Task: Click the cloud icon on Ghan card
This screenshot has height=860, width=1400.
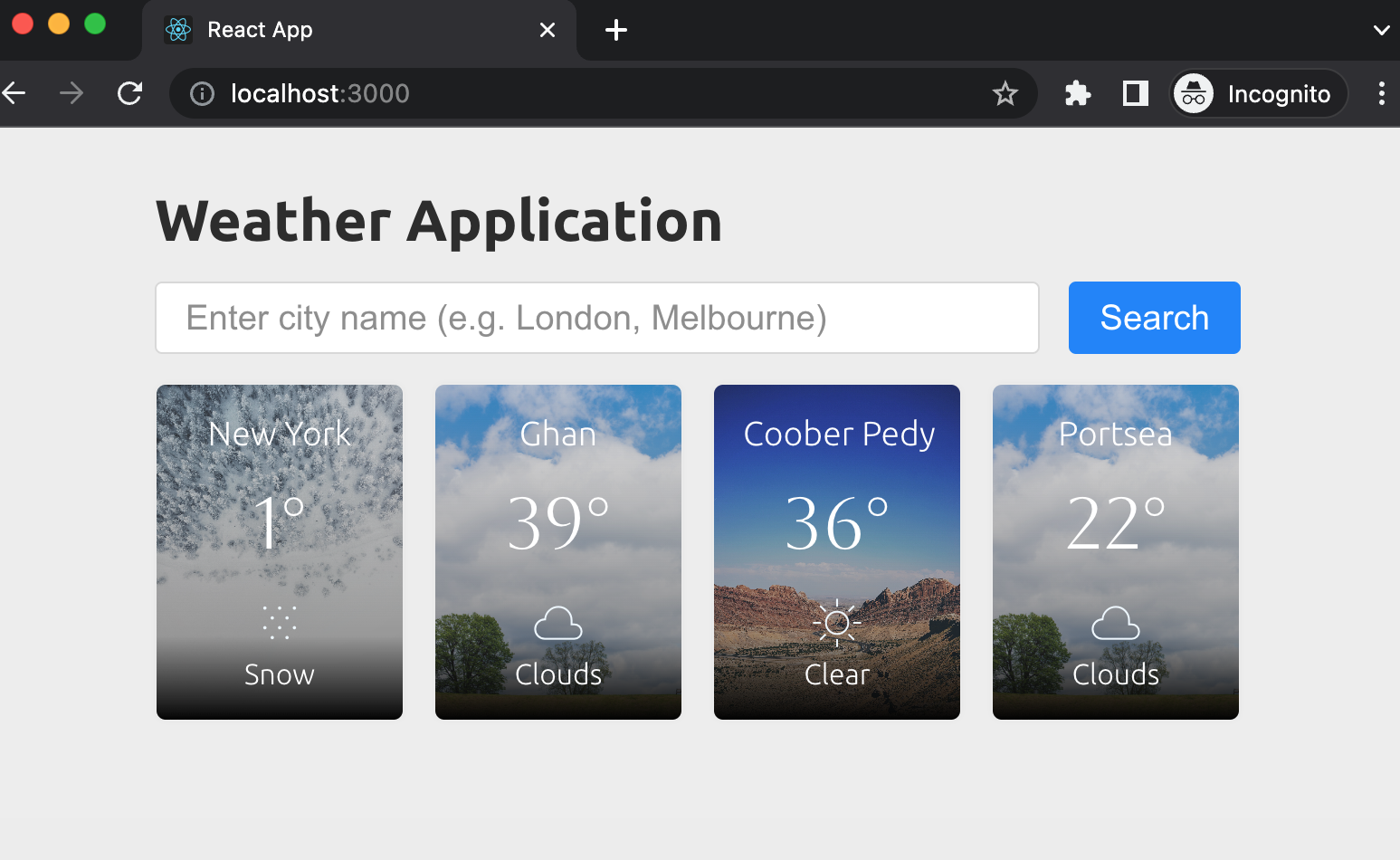Action: [558, 624]
